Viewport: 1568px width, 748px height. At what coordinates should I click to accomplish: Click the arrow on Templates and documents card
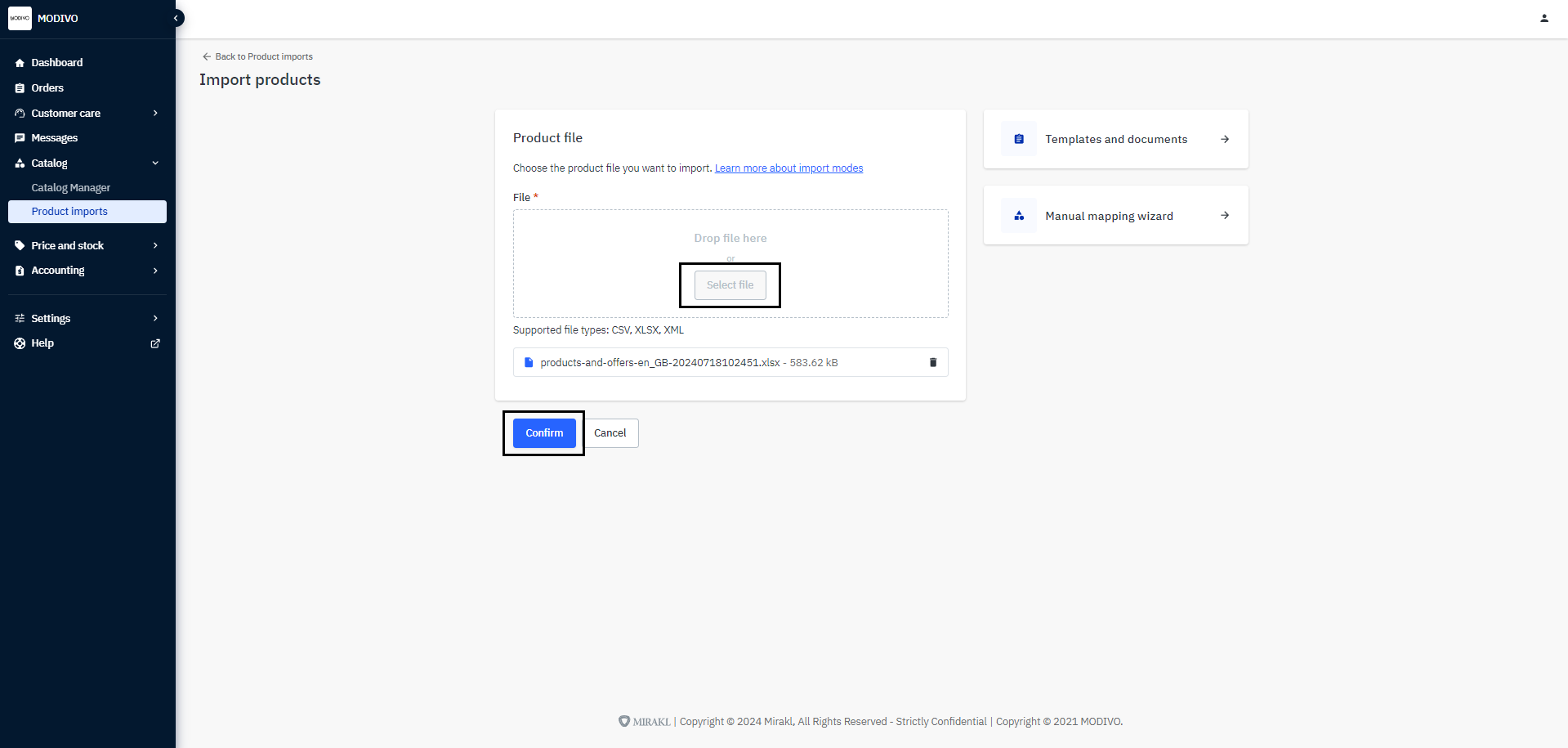pyautogui.click(x=1225, y=139)
